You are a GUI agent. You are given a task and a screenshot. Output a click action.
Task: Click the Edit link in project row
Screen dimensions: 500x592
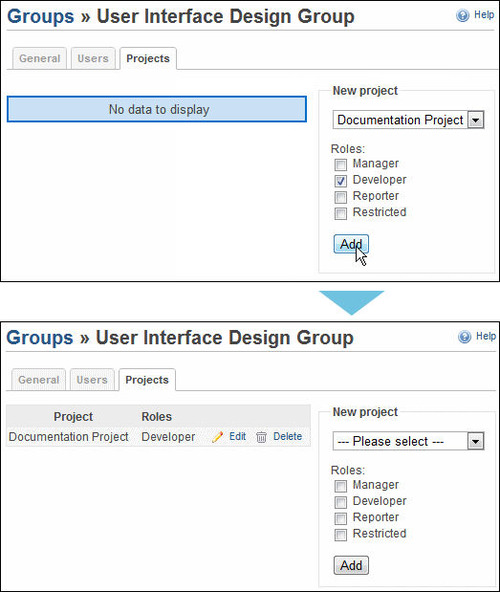coord(237,436)
